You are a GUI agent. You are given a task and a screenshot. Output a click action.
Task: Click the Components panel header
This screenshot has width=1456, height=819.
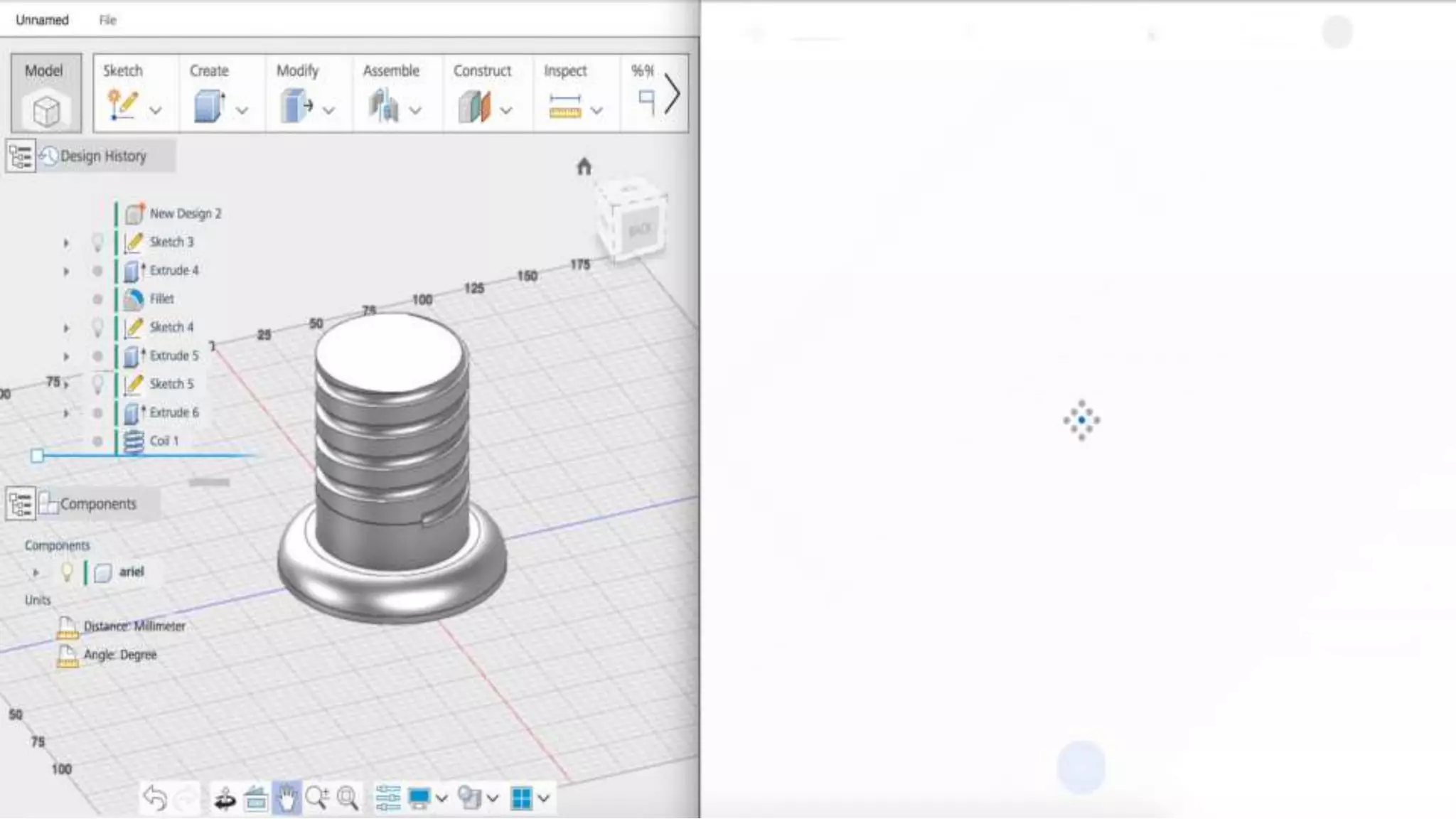(98, 503)
